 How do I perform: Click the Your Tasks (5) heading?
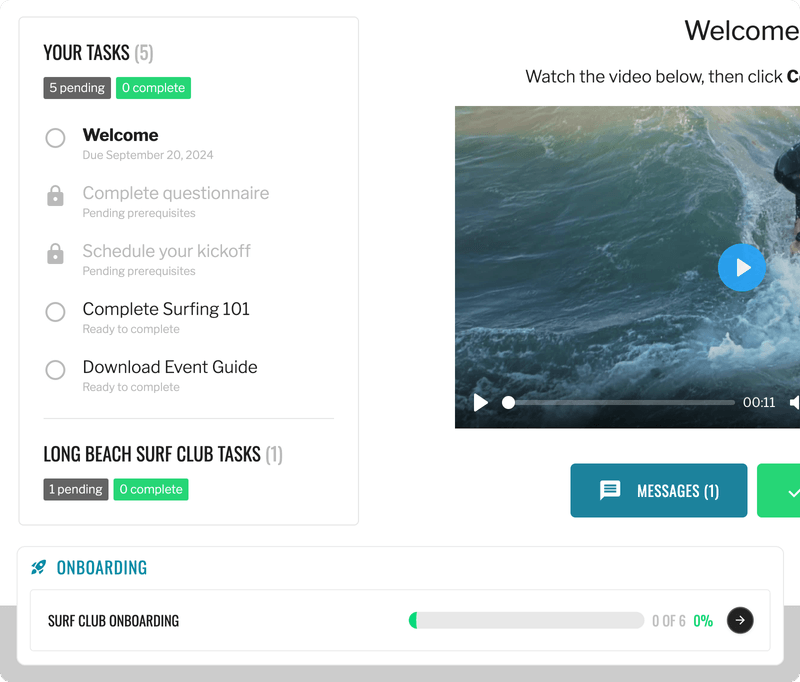tap(98, 53)
